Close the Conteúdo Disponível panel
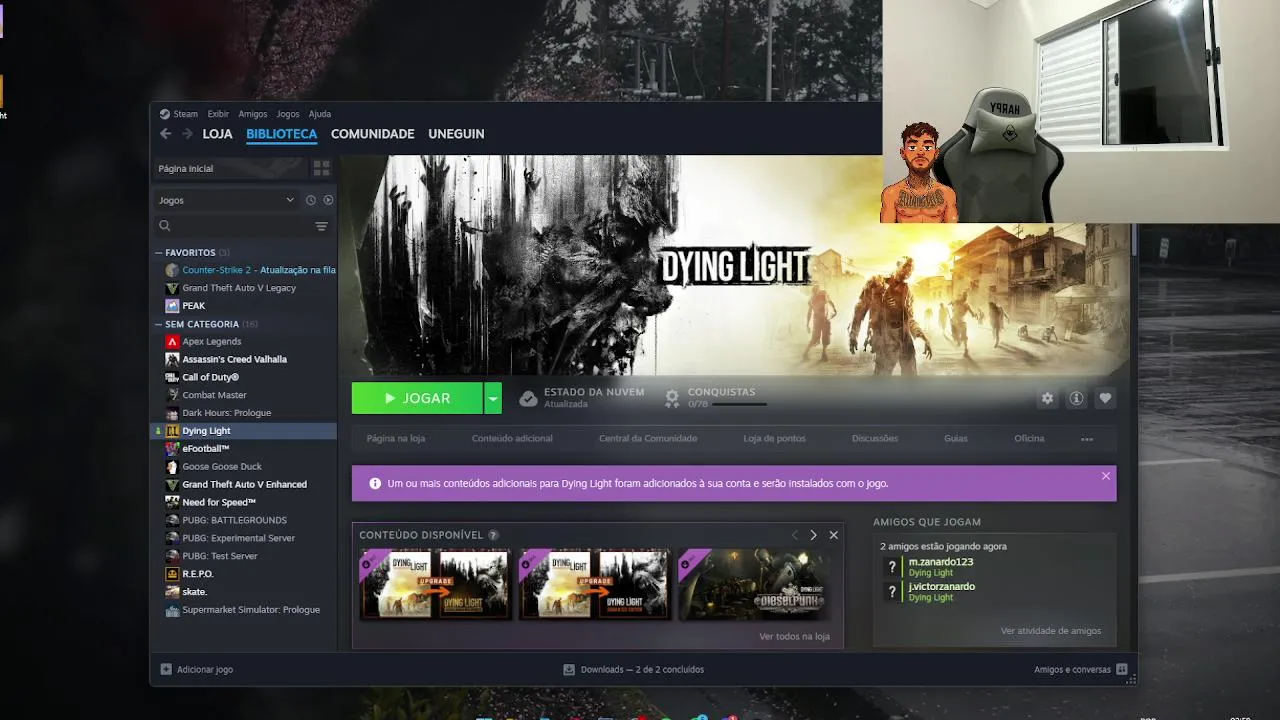The width and height of the screenshot is (1280, 720). click(833, 535)
